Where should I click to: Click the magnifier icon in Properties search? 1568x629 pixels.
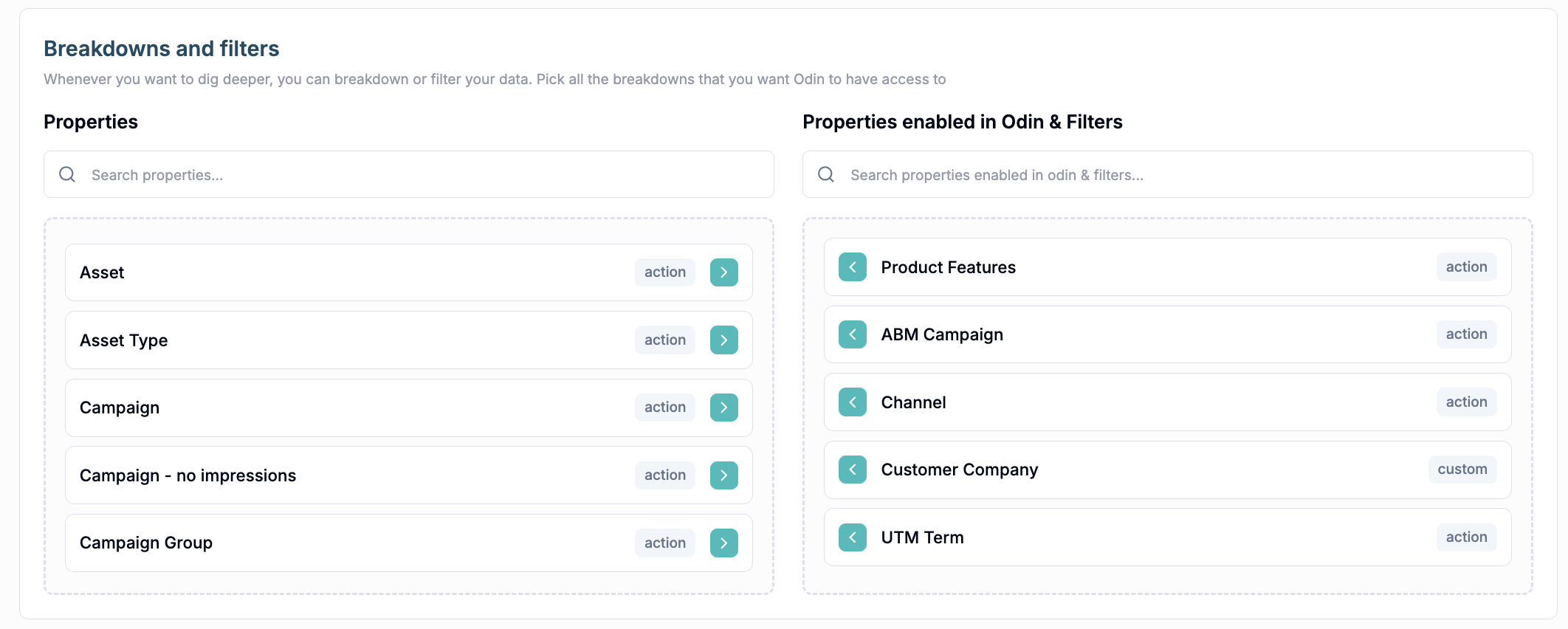click(67, 174)
